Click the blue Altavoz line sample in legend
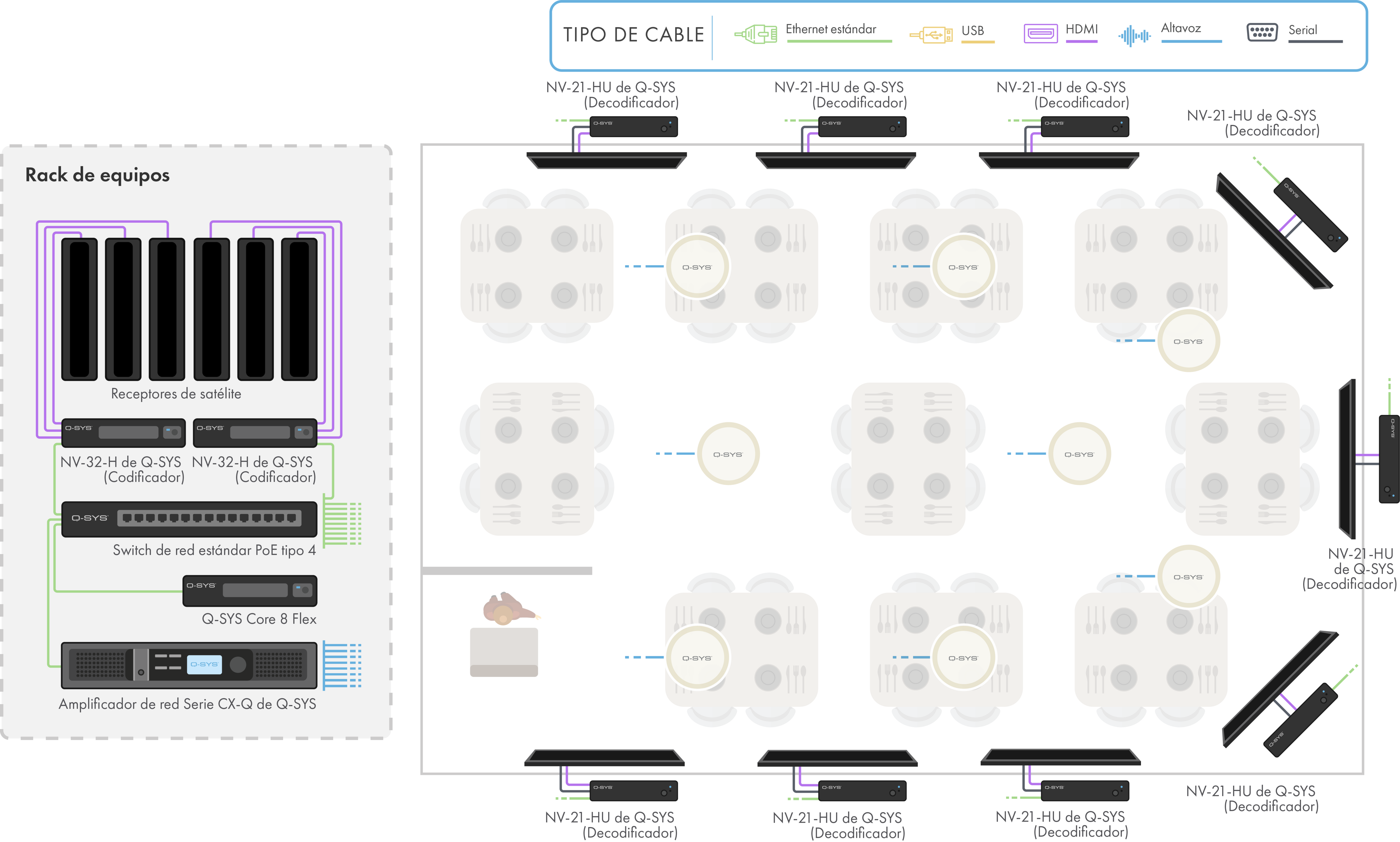 click(x=1191, y=41)
